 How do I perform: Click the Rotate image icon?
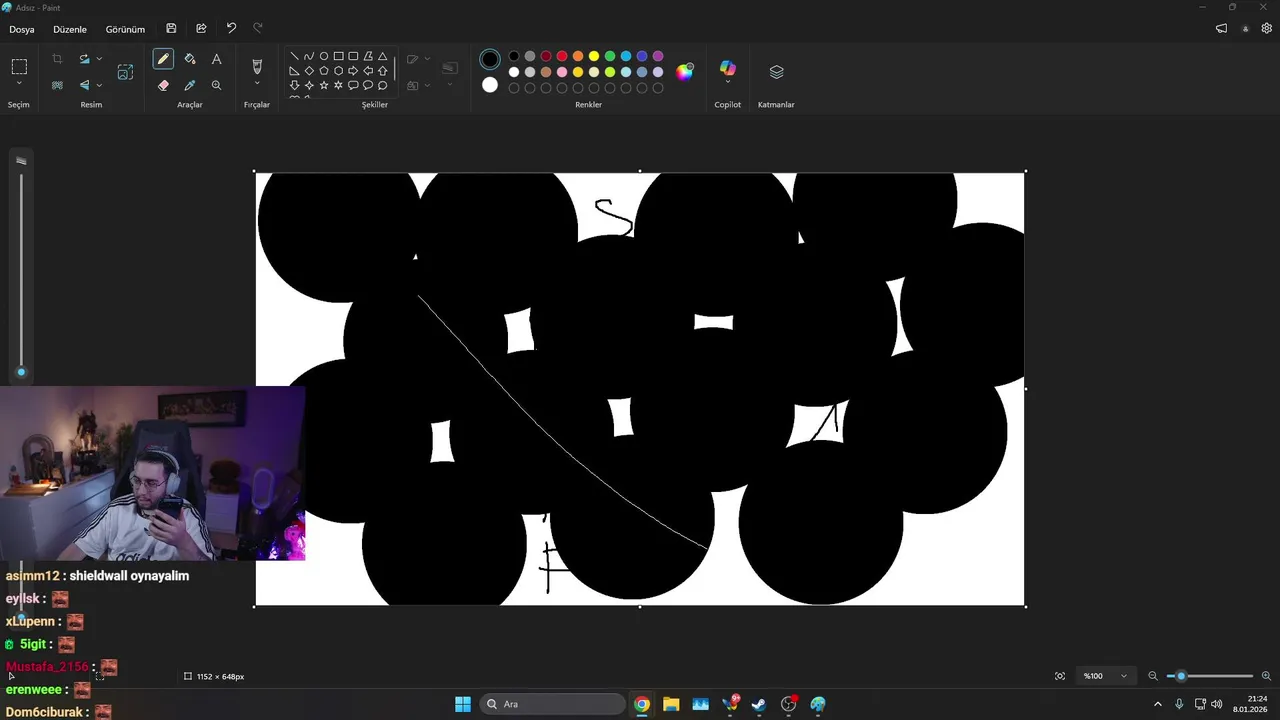tap(84, 59)
